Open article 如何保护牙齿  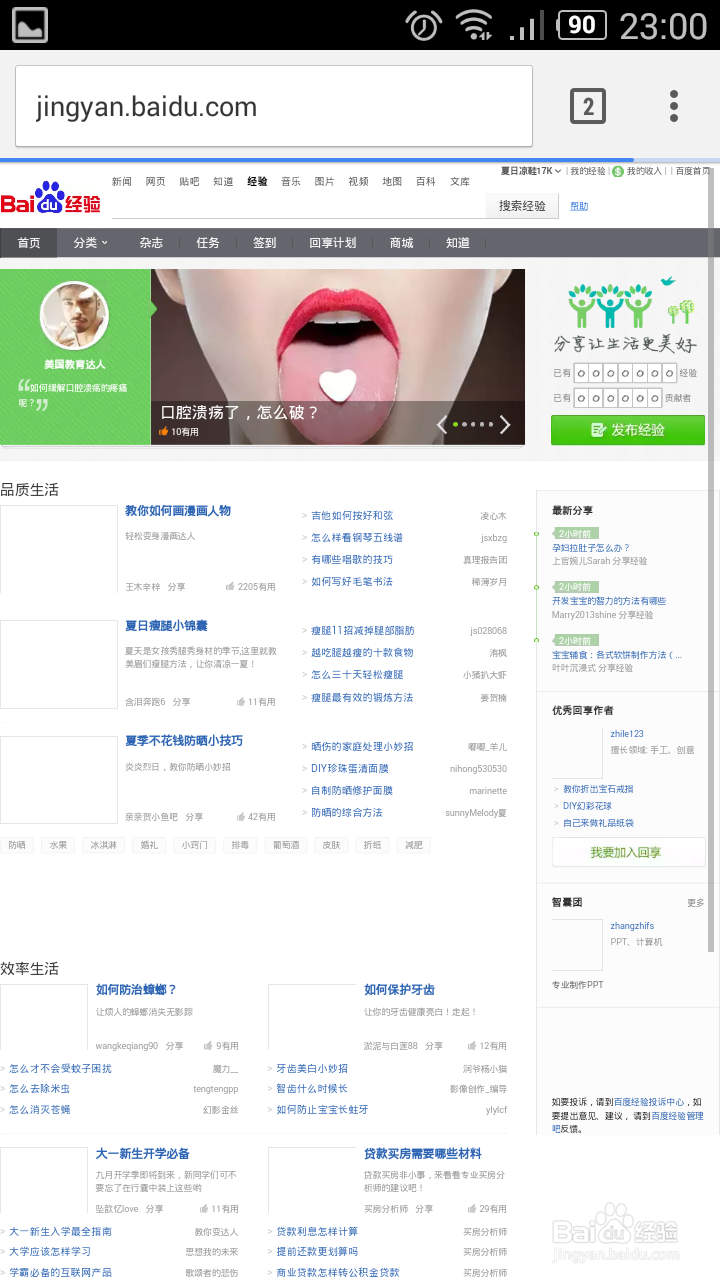click(399, 990)
